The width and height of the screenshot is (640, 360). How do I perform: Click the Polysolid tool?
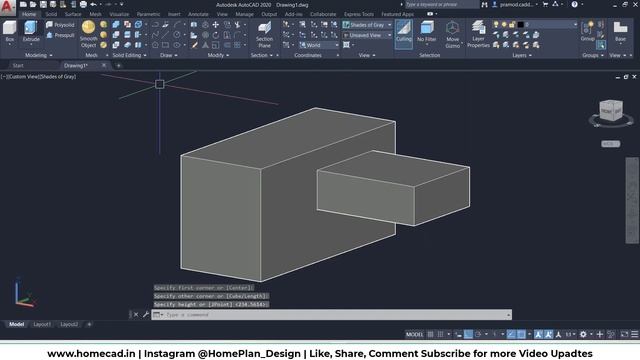tap(60, 25)
